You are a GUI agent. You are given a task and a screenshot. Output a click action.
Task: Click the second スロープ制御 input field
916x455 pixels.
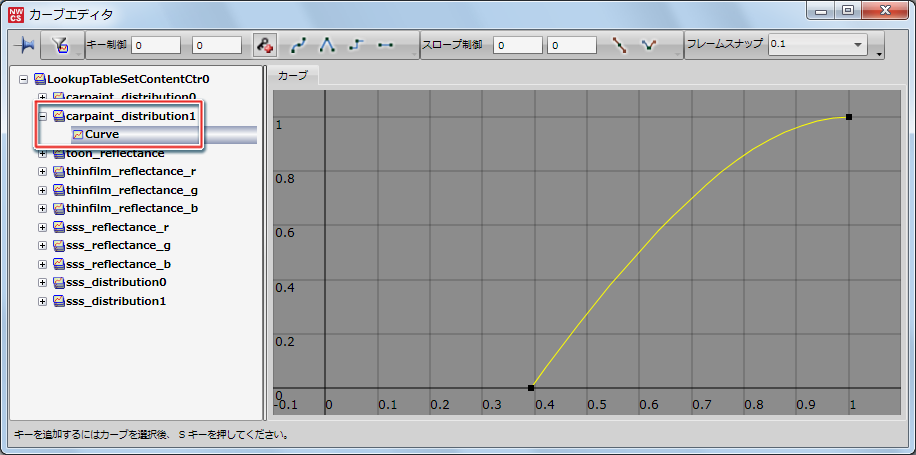click(x=571, y=45)
